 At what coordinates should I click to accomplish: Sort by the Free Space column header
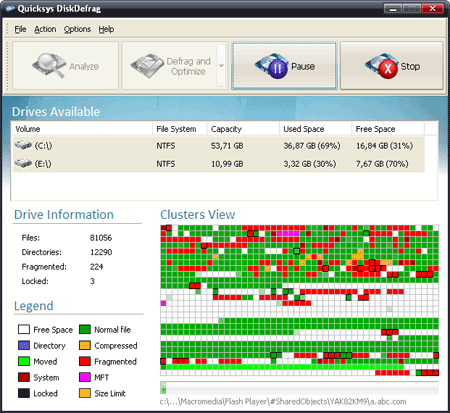[x=388, y=129]
